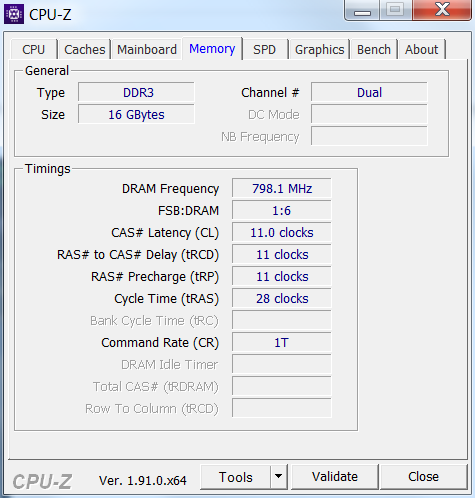This screenshot has width=475, height=498.
Task: Click the FSB:DRAM label
Action: (188, 211)
